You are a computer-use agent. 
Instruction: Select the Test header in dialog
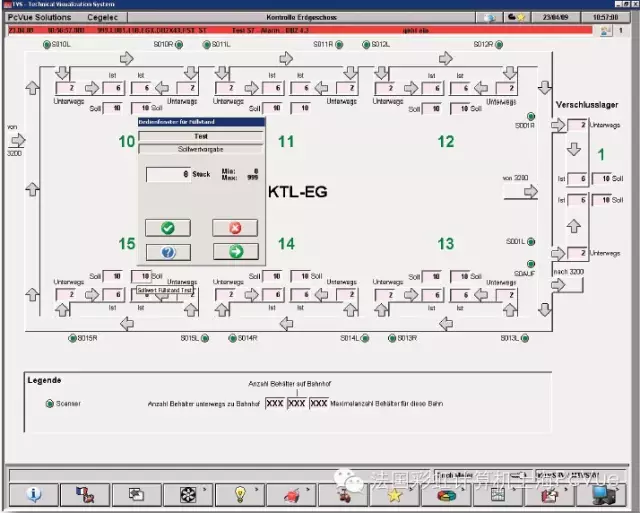(201, 136)
